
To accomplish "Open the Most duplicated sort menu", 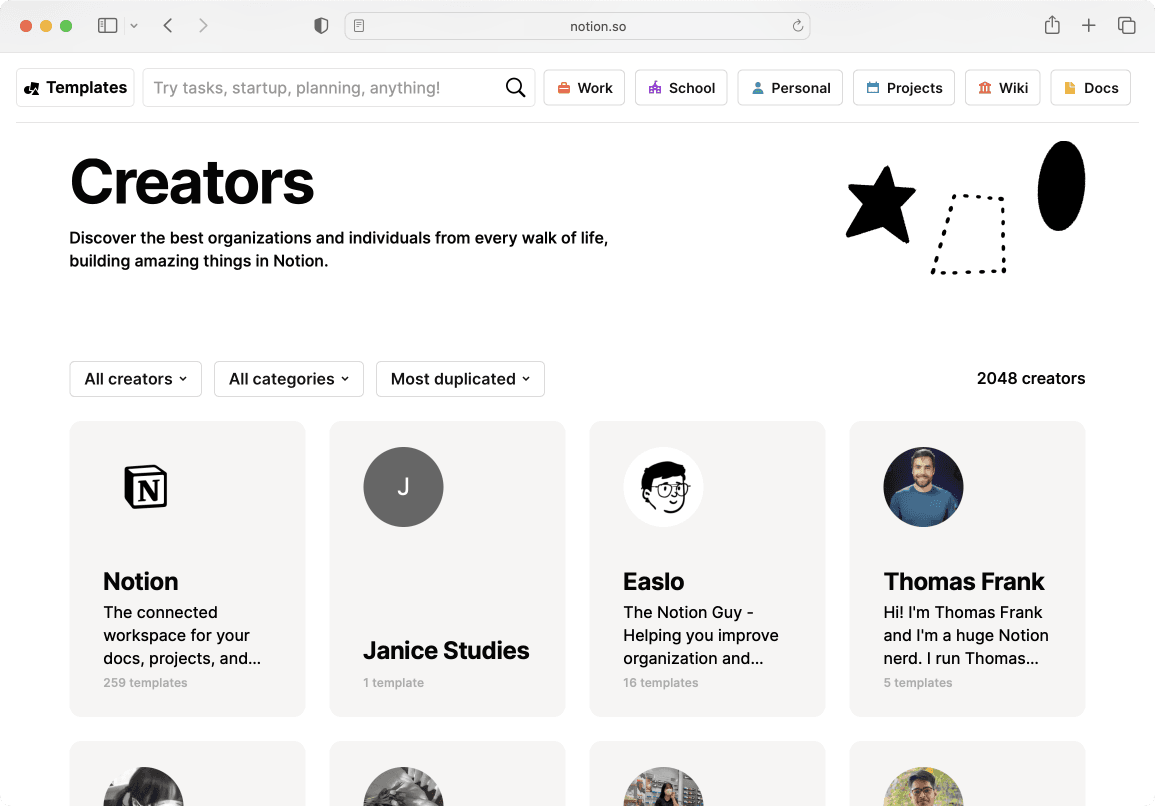I will point(460,379).
